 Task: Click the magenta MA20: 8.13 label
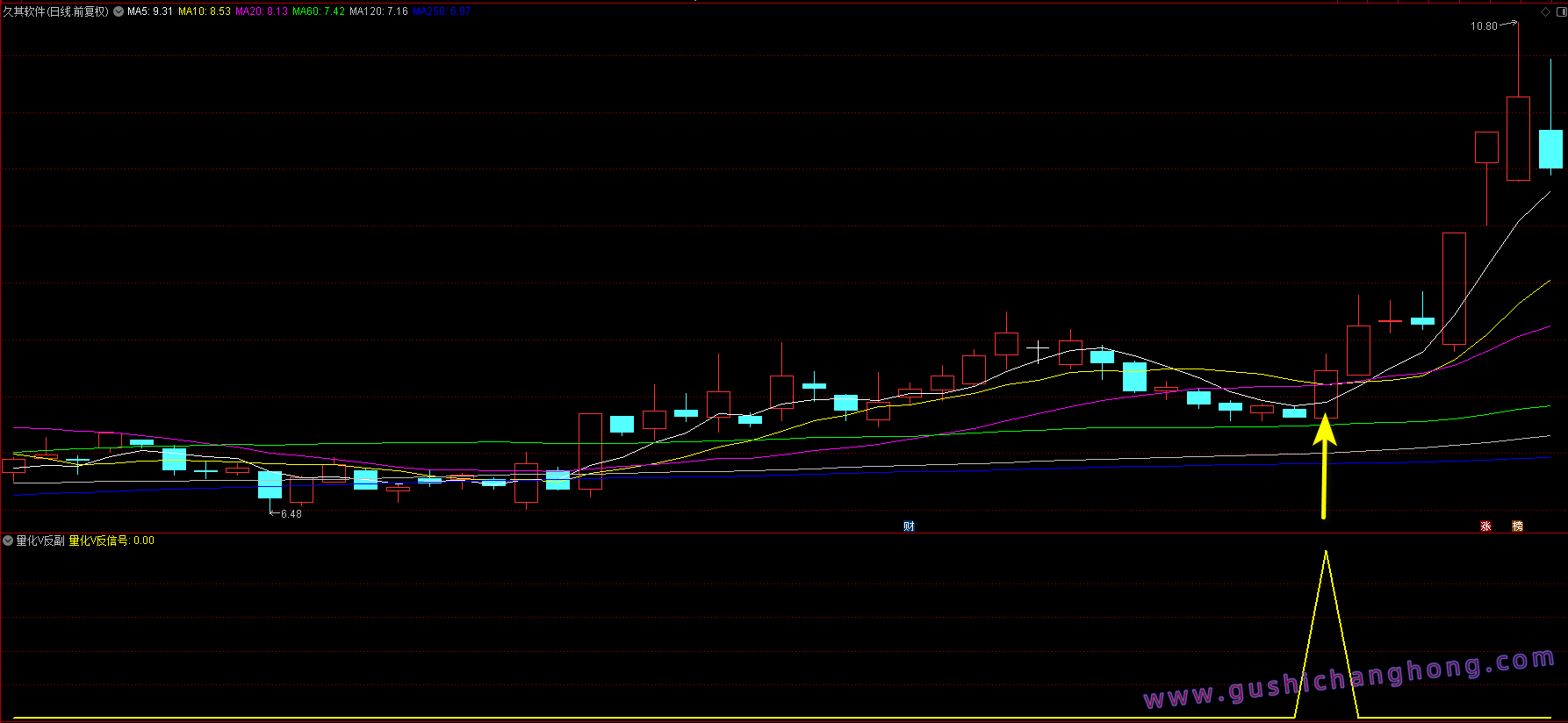[262, 11]
